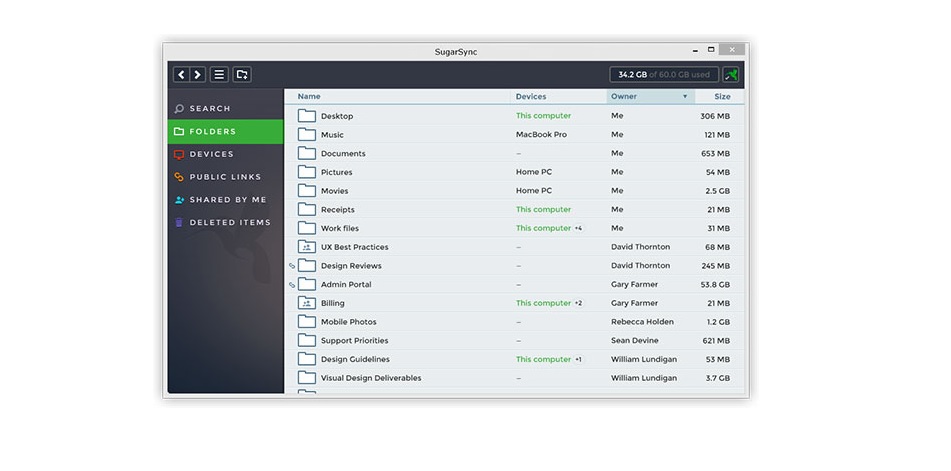Click +1 devices badge on Design Guidelines
The width and height of the screenshot is (951, 471).
(579, 359)
